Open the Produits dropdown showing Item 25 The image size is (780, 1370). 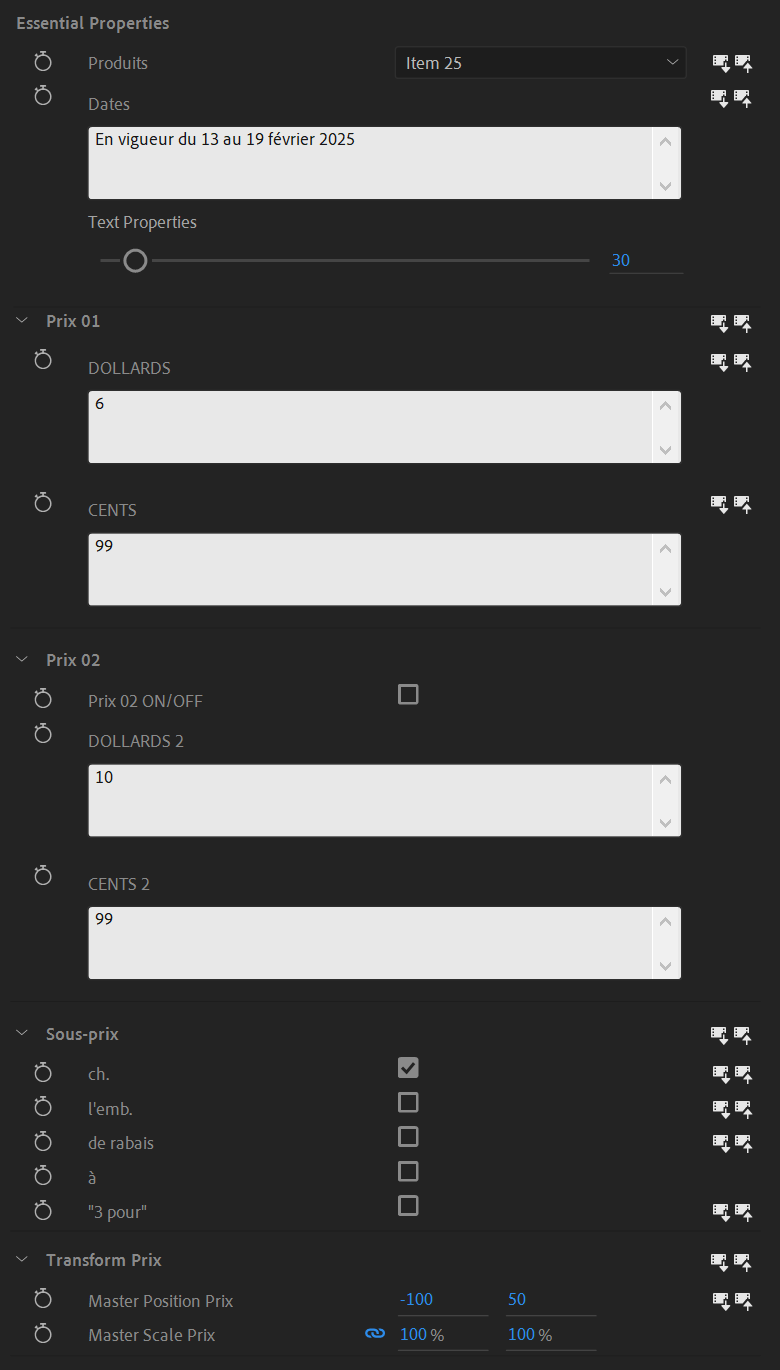pyautogui.click(x=540, y=63)
